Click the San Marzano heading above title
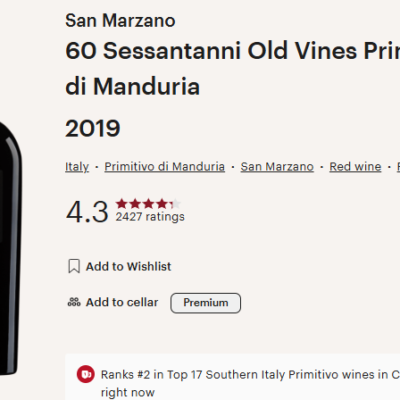This screenshot has width=400, height=400. 120,21
